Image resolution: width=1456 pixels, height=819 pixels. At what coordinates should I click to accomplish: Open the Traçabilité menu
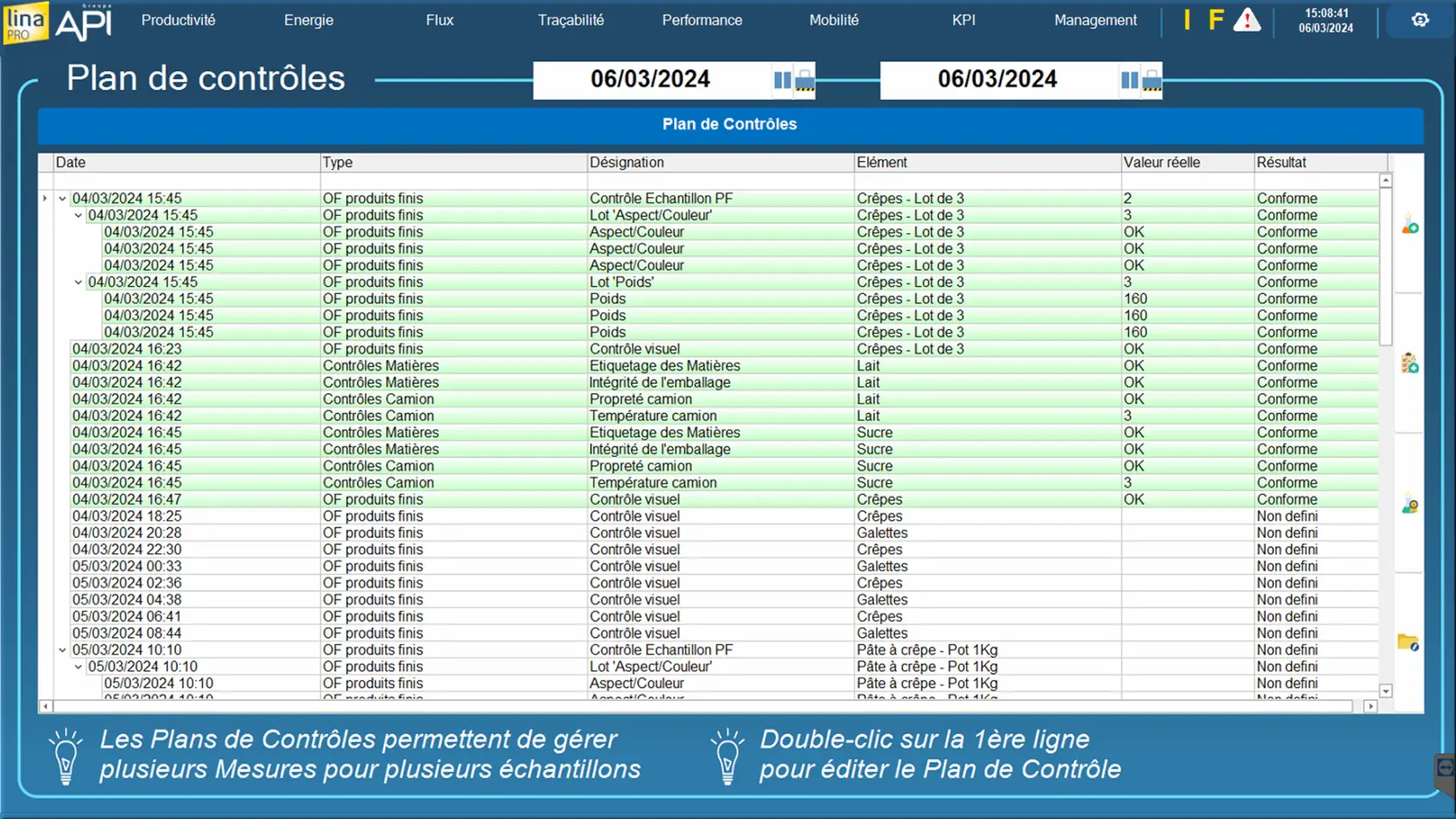[570, 20]
